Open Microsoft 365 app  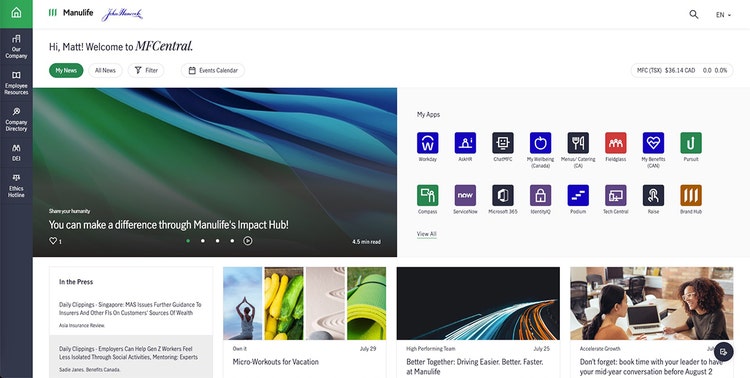(x=503, y=195)
